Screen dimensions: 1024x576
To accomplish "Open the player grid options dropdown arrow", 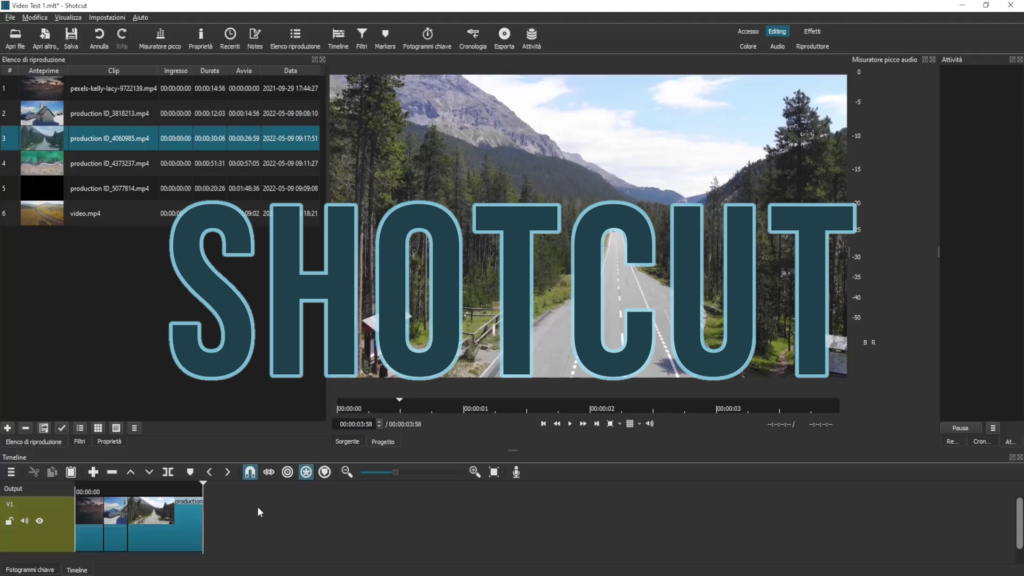I will tap(639, 424).
